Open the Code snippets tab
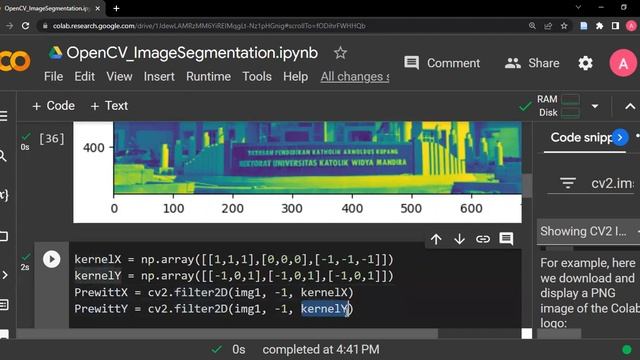 (x=581, y=138)
